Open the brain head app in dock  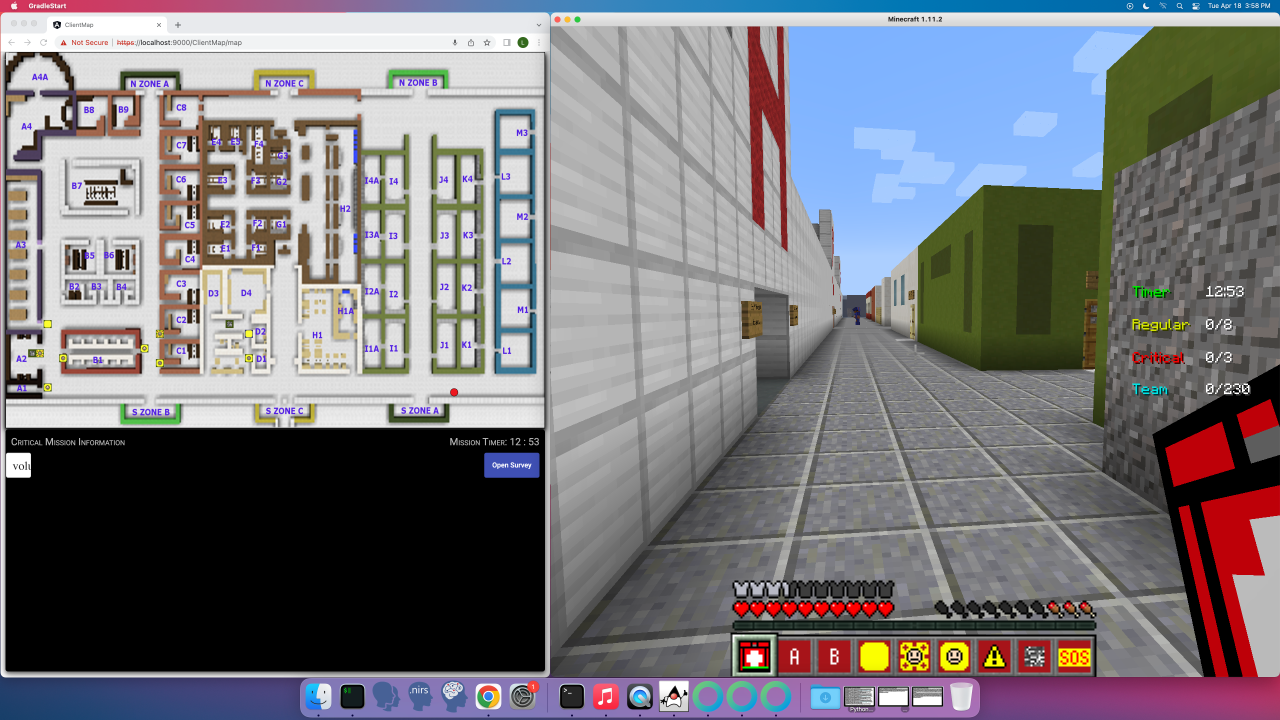(454, 696)
